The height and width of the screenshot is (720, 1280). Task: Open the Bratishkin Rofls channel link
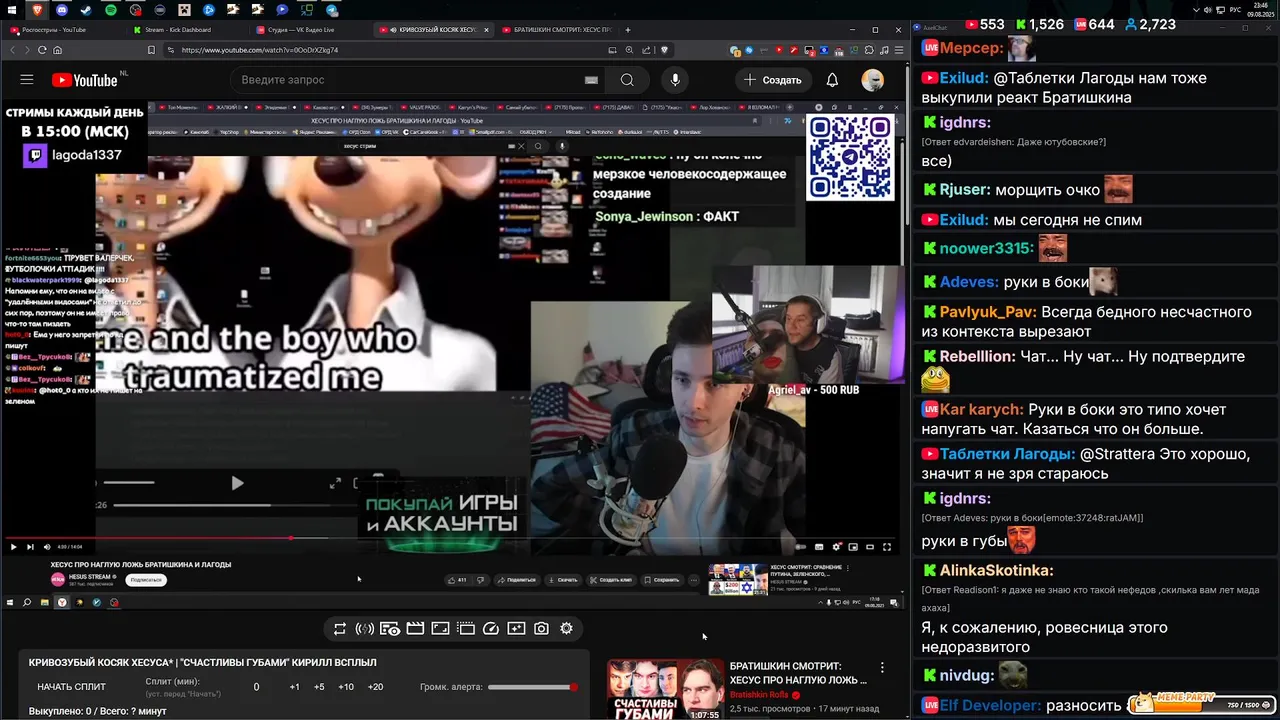[x=760, y=695]
